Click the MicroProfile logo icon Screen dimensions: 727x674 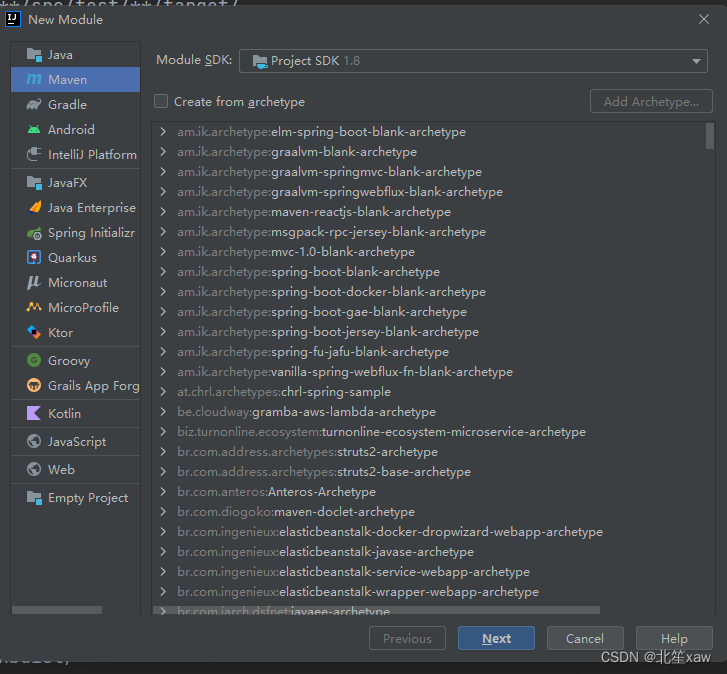(34, 307)
